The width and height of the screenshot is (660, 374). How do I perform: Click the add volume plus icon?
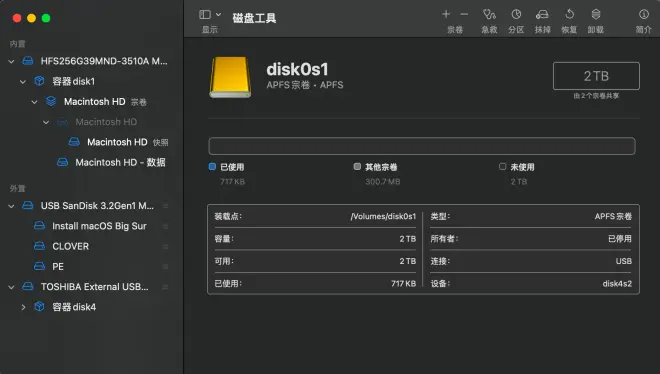(x=446, y=14)
